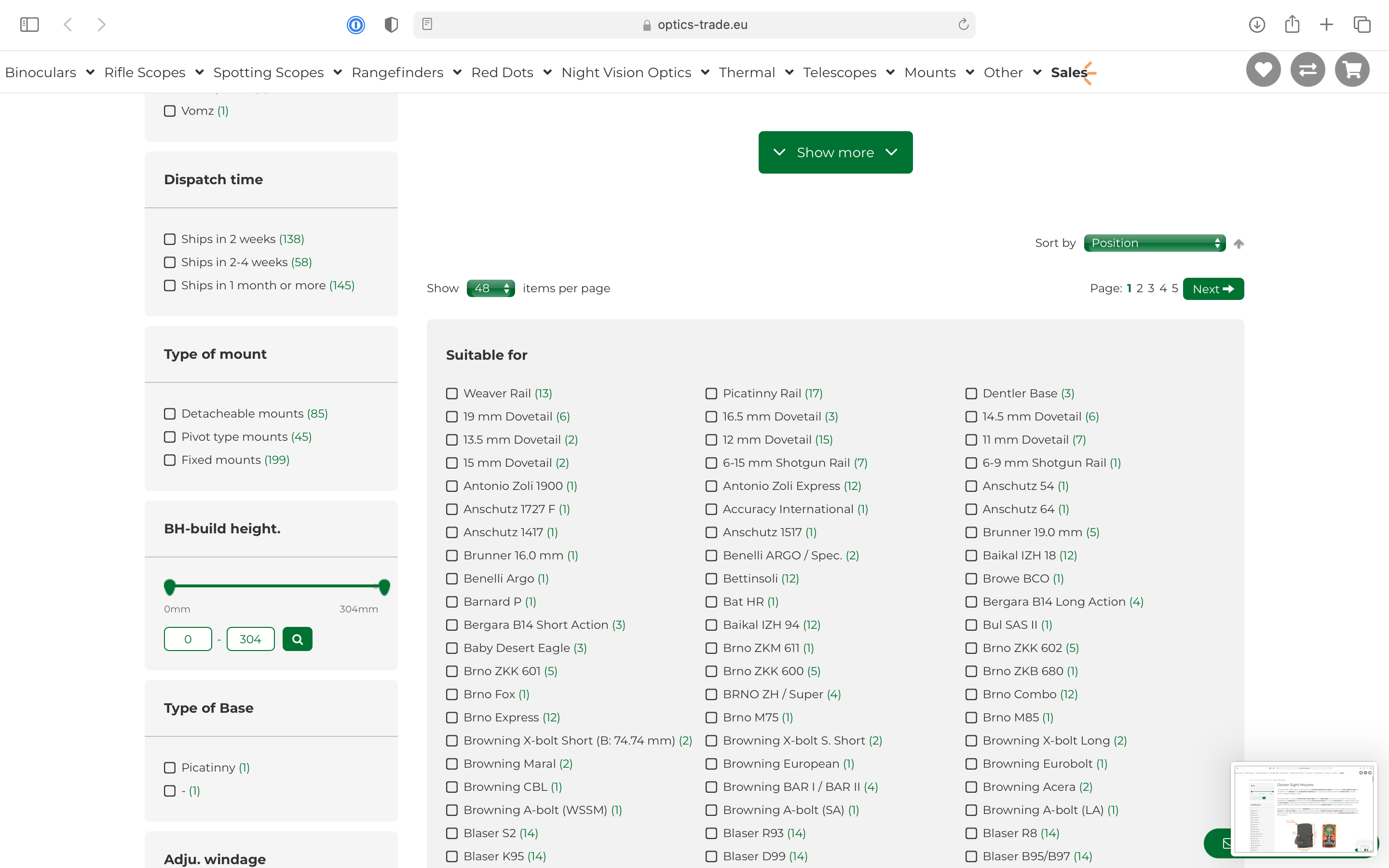Expand the Thermal menu chevron
This screenshot has width=1389, height=868.
click(789, 72)
